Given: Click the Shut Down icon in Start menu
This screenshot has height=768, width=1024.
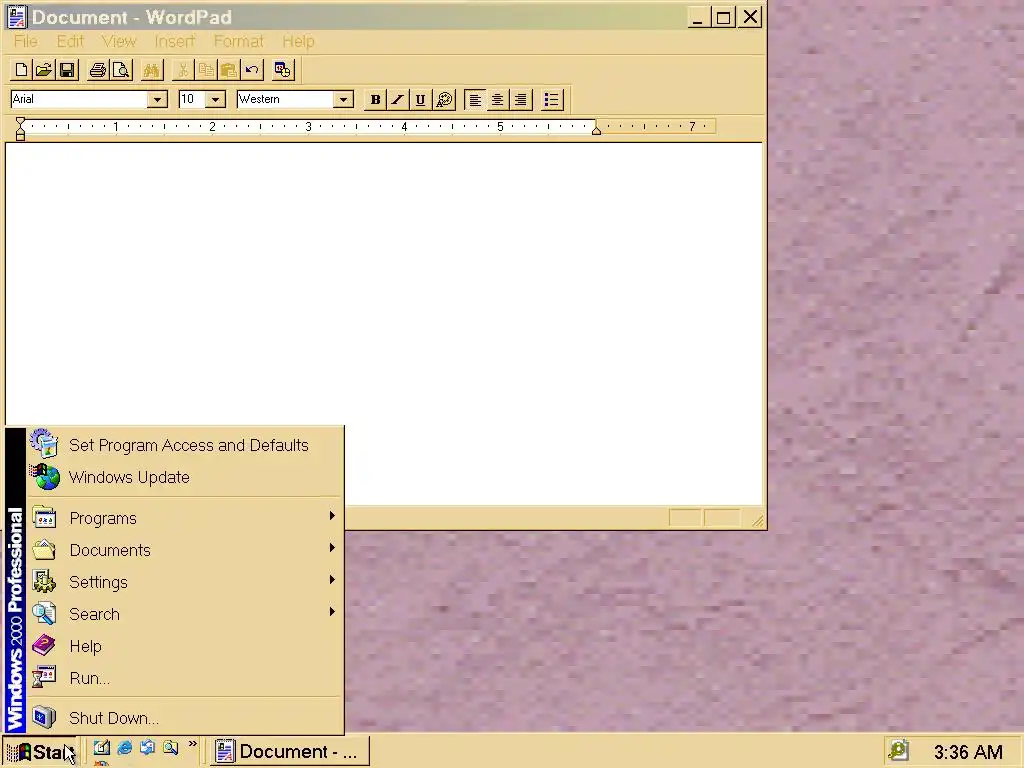Looking at the screenshot, I should tap(44, 717).
